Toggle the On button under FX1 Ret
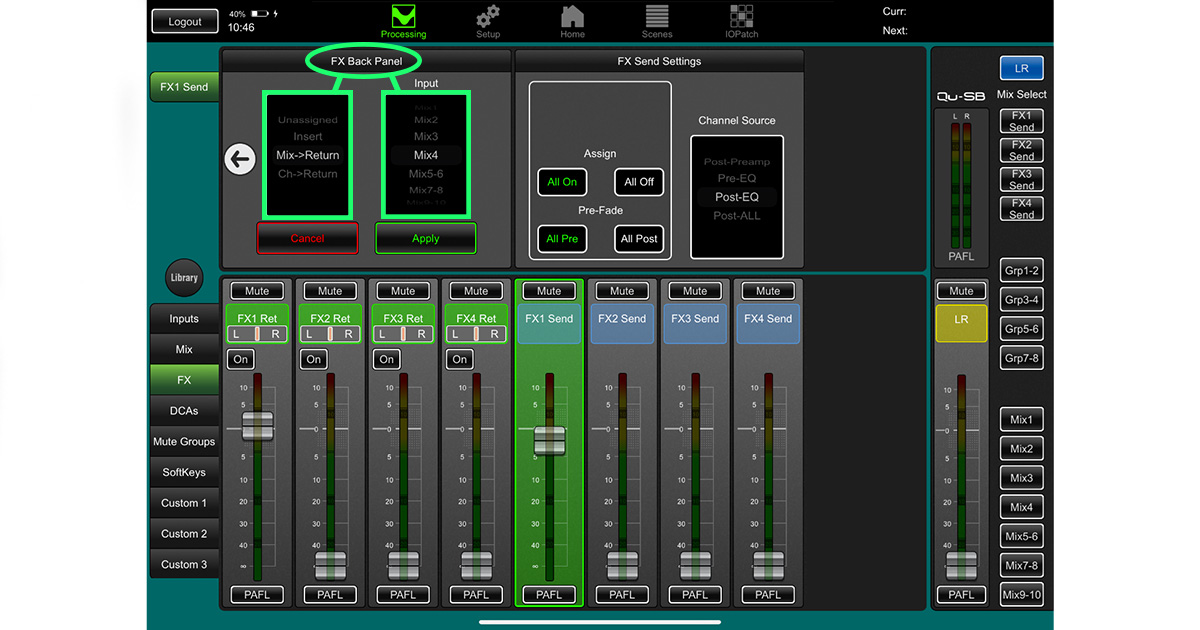 (240, 359)
